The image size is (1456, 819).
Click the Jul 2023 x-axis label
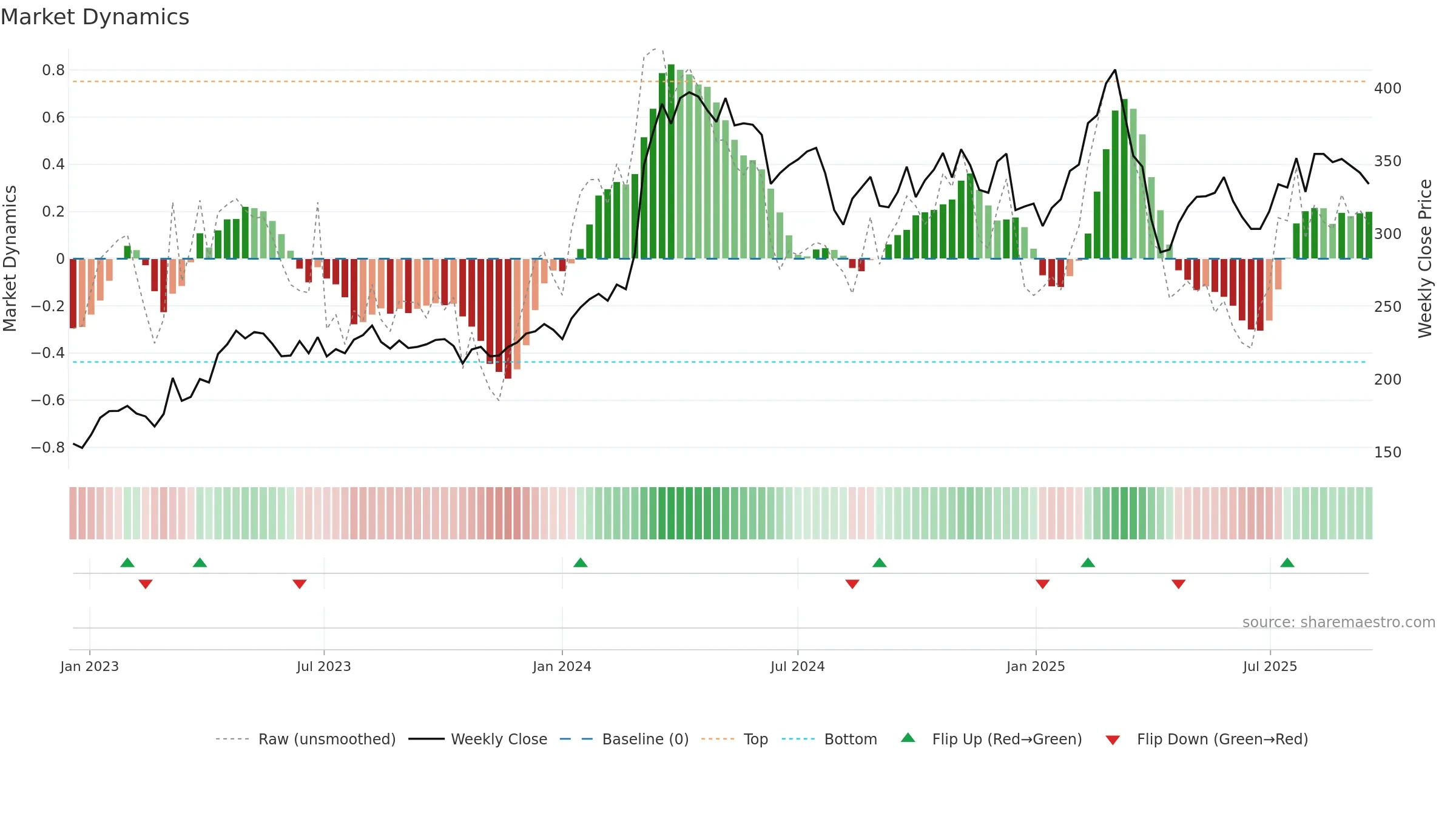pos(324,666)
